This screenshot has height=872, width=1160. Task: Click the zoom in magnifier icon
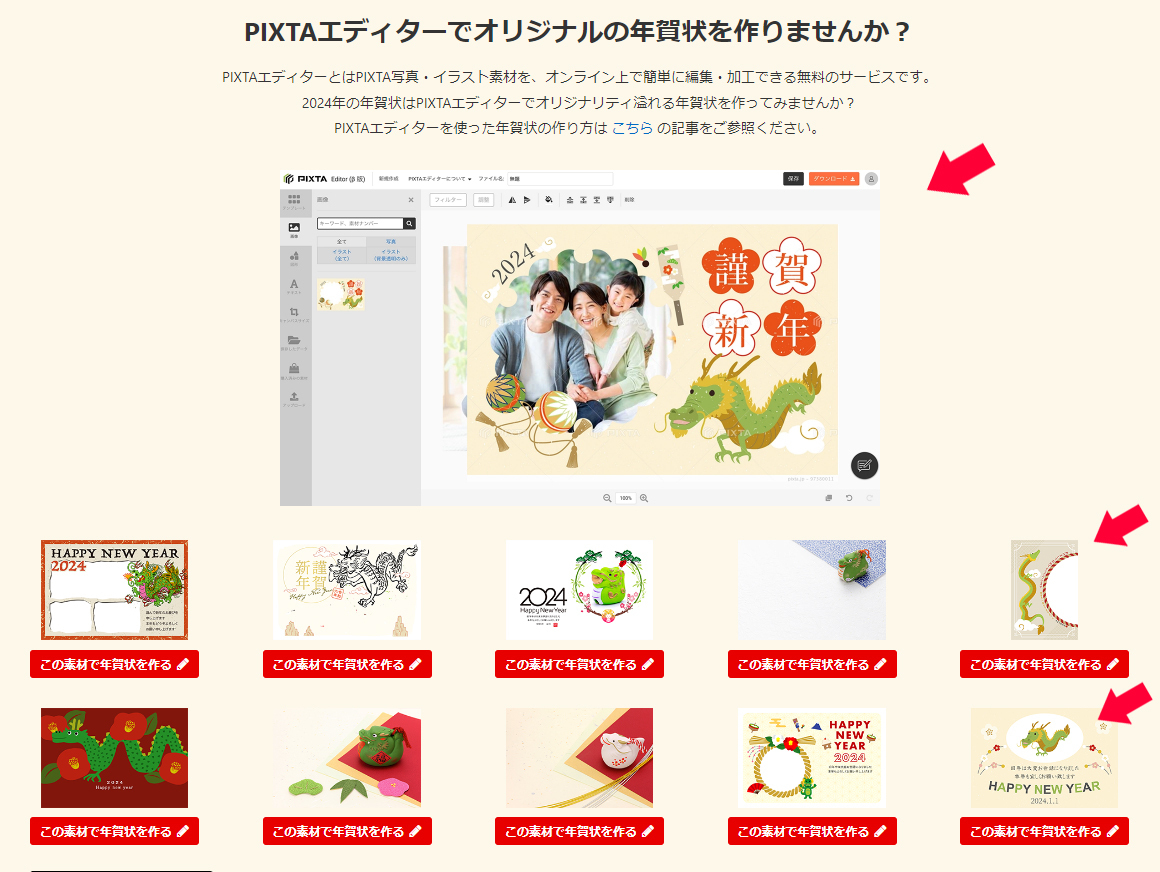[x=644, y=498]
